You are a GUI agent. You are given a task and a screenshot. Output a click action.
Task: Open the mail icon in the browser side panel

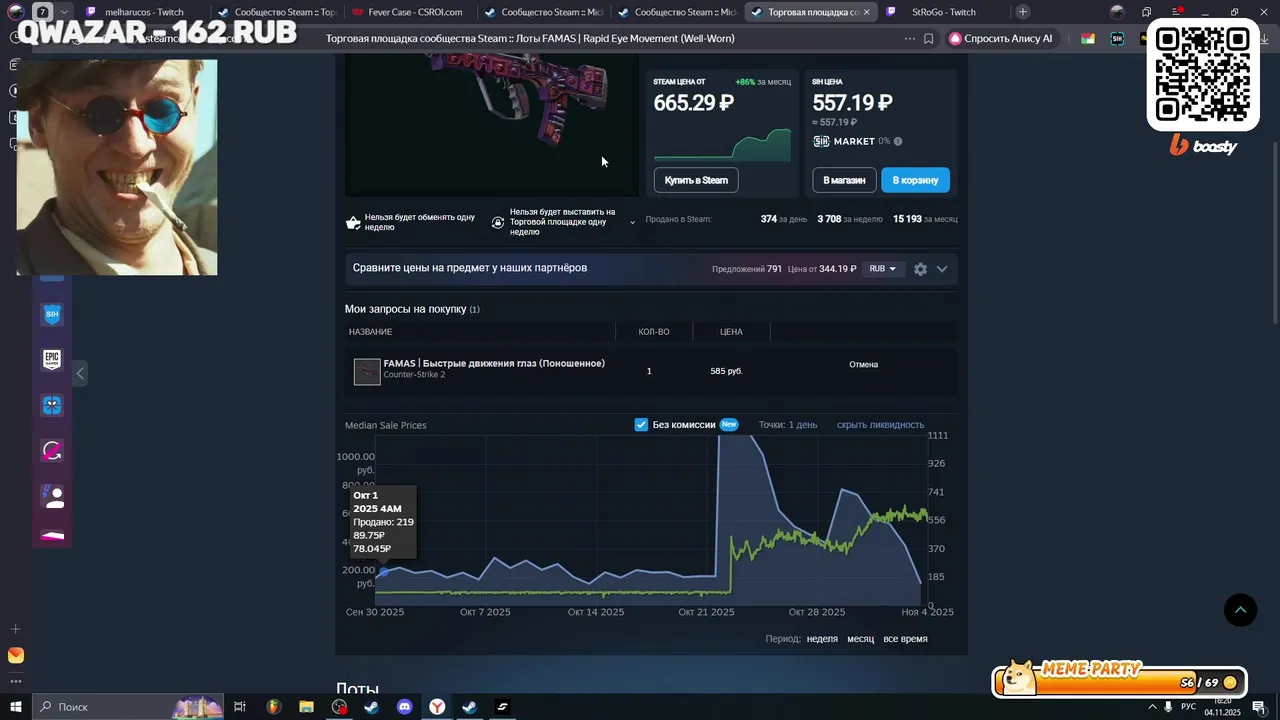point(15,655)
